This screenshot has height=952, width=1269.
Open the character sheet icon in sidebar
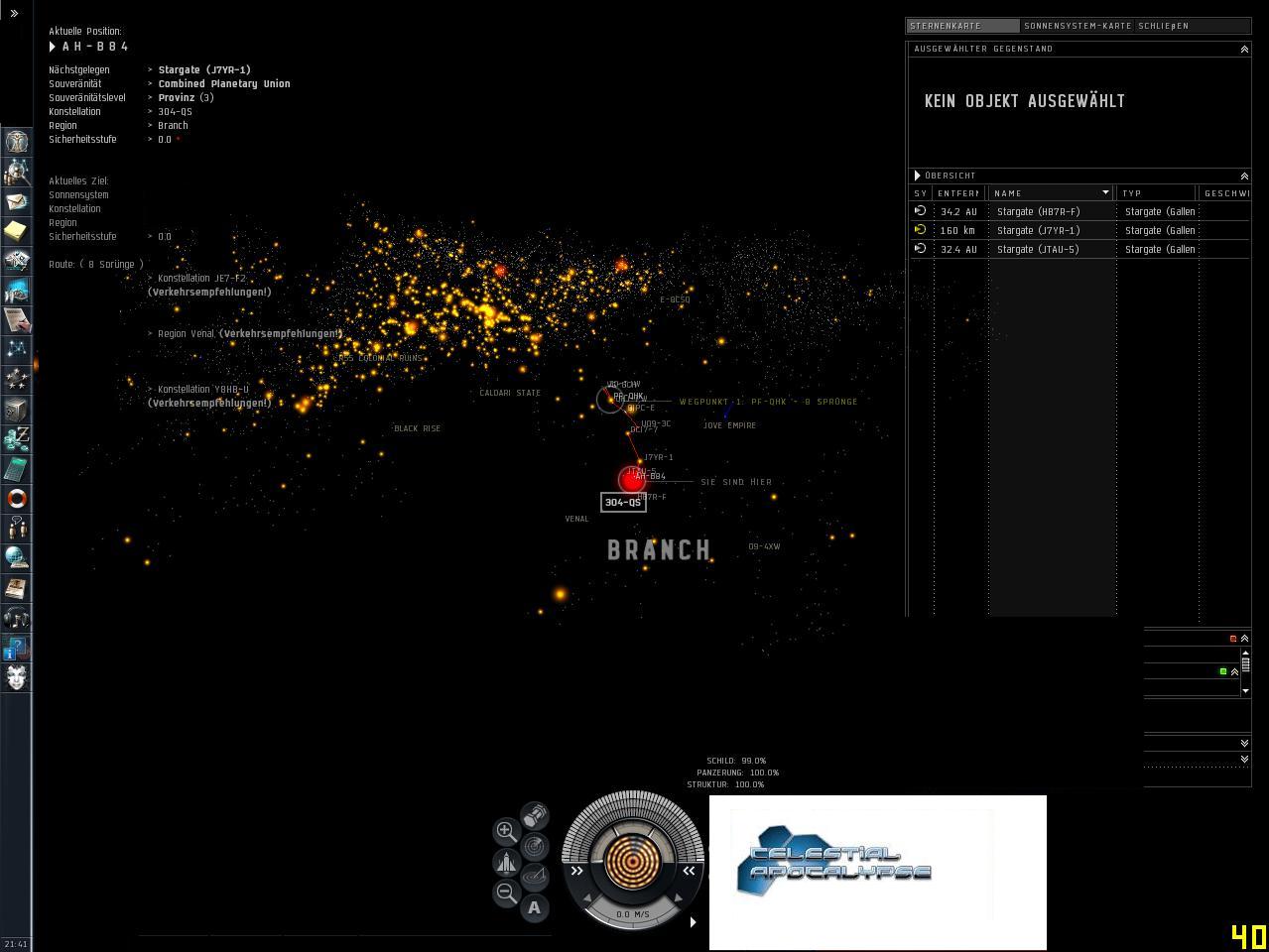point(17,141)
